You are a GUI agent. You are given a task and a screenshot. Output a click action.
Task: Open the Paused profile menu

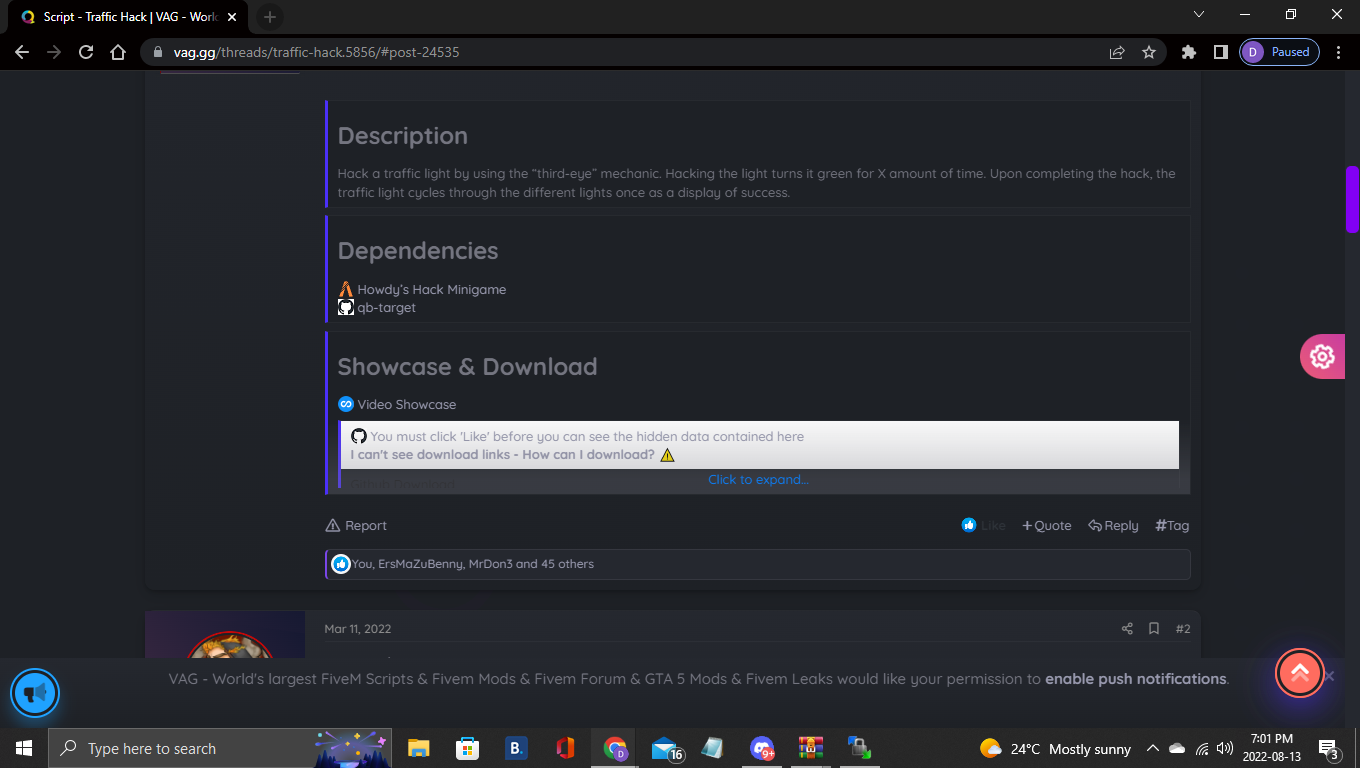pos(1279,52)
